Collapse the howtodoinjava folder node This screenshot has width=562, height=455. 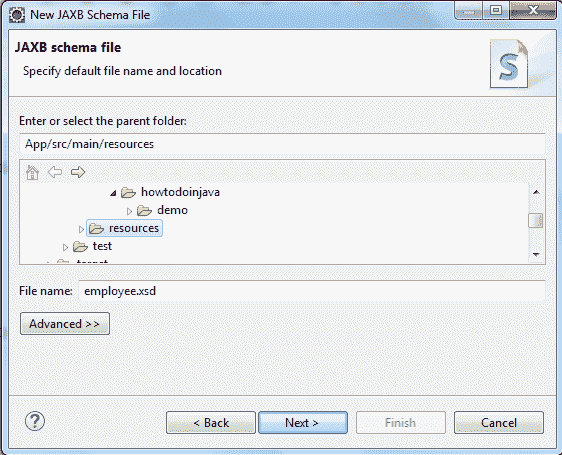tap(113, 193)
